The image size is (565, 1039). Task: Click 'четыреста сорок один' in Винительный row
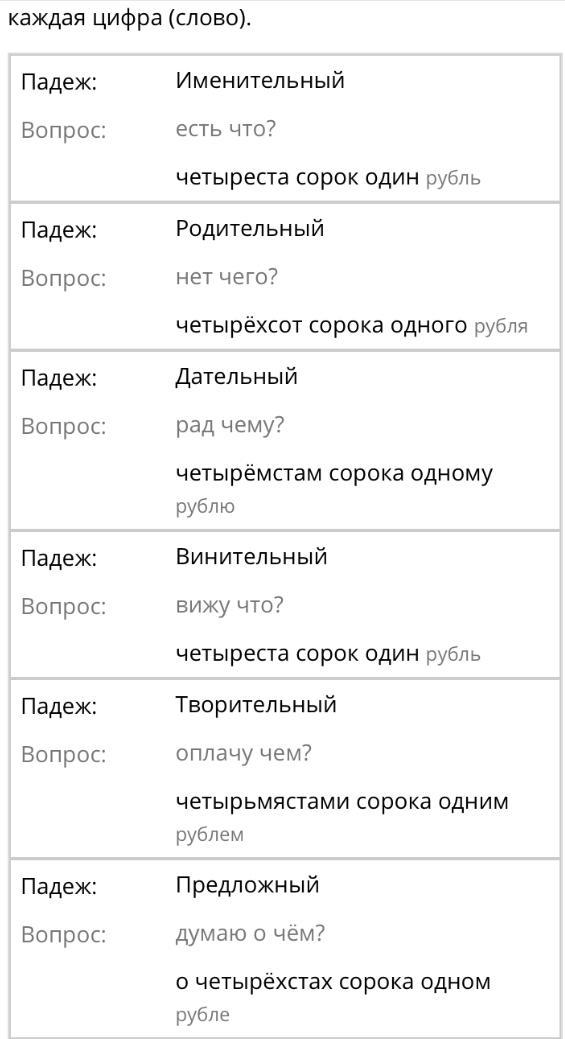(297, 654)
